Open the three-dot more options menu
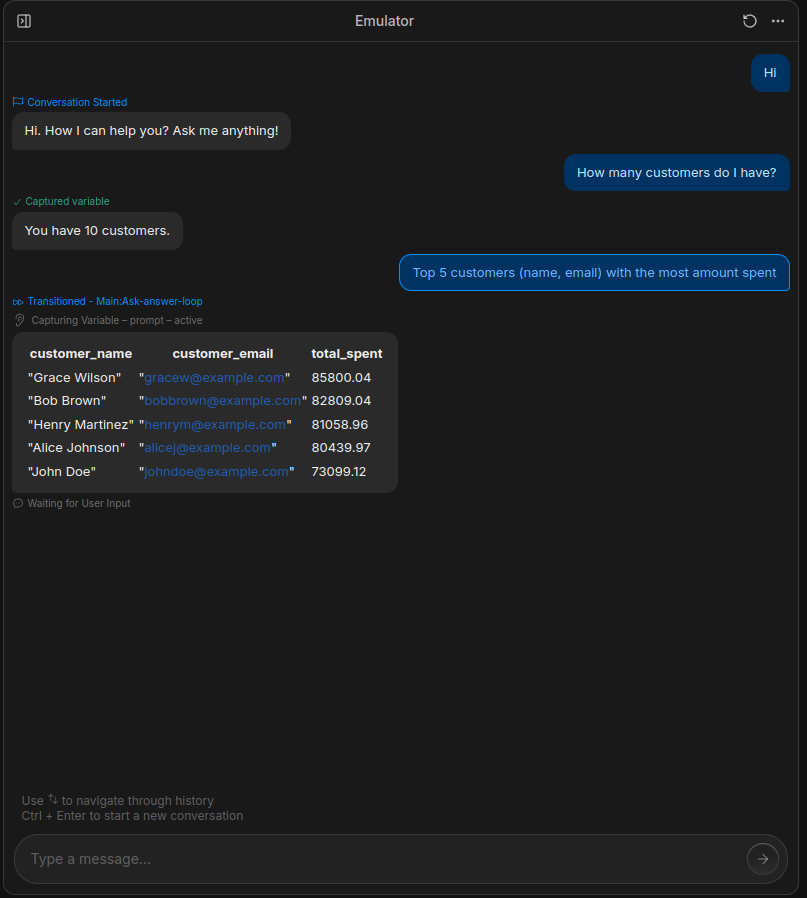 (x=778, y=21)
